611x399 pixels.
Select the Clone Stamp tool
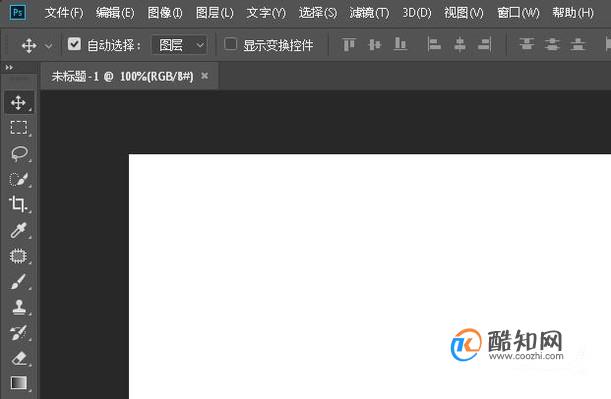[18, 307]
